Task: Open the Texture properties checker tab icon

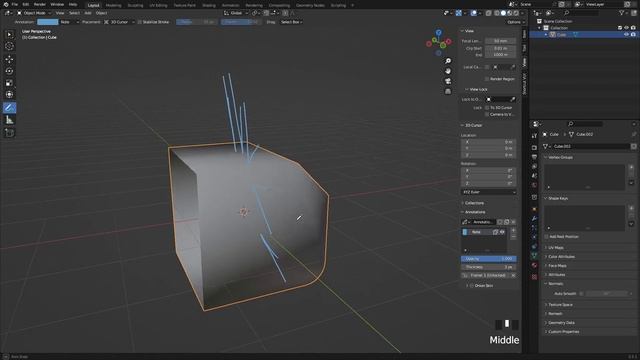Action: 534,277
